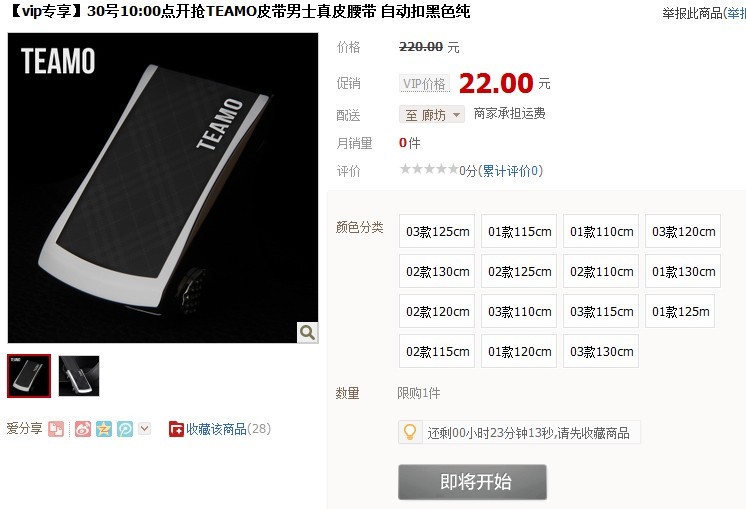Open the delivery city dropdown 至 廊坊
Image resolution: width=746 pixels, height=509 pixels.
[x=432, y=115]
